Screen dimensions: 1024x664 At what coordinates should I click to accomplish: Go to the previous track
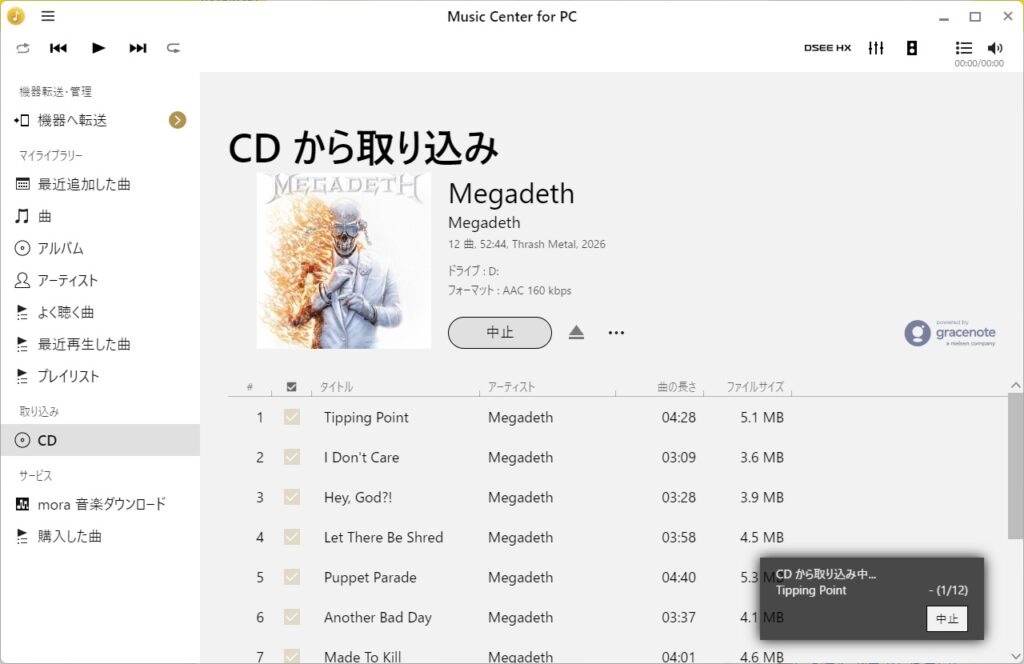58,48
